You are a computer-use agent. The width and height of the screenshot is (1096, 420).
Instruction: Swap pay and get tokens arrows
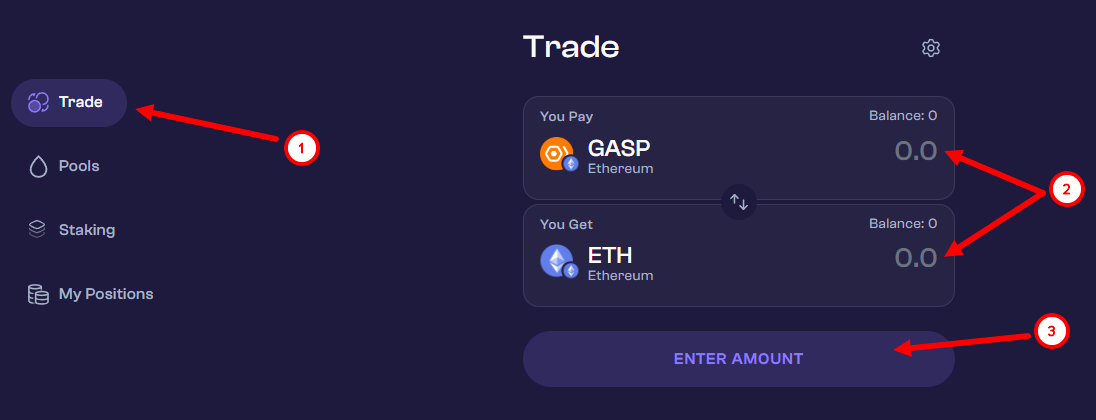click(x=739, y=202)
